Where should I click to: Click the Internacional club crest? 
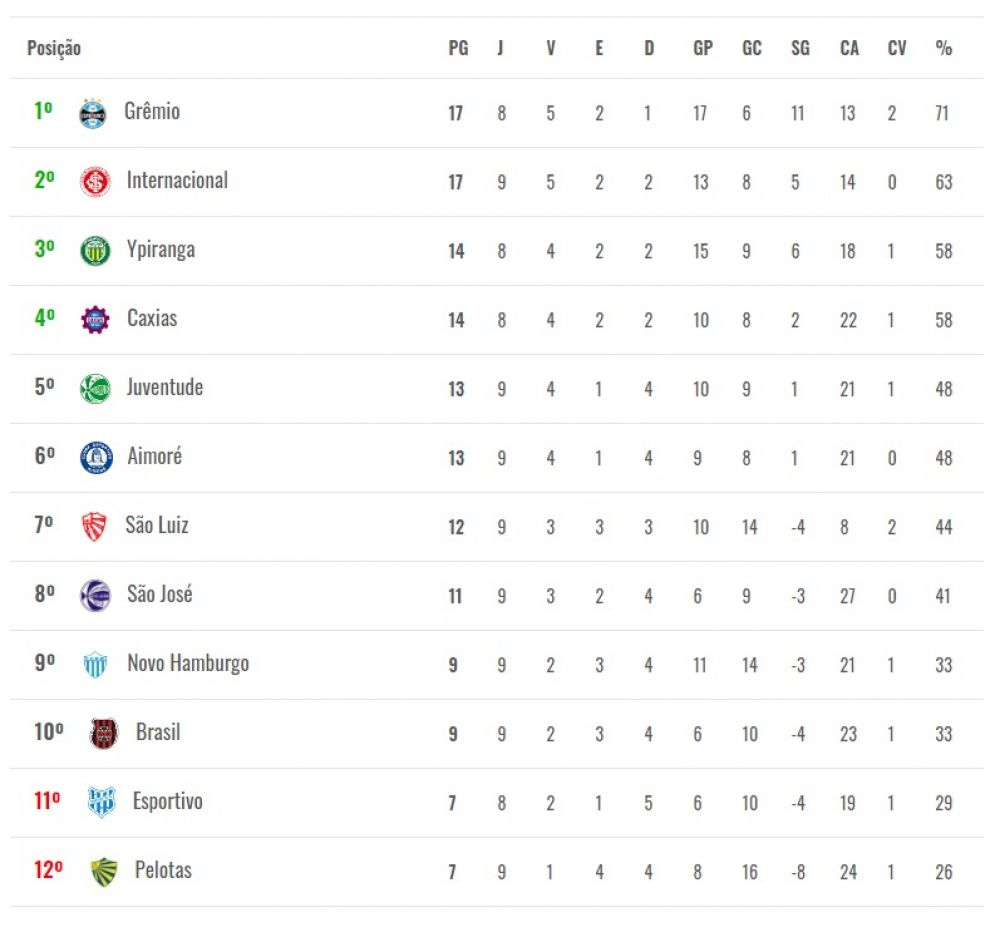coord(95,182)
